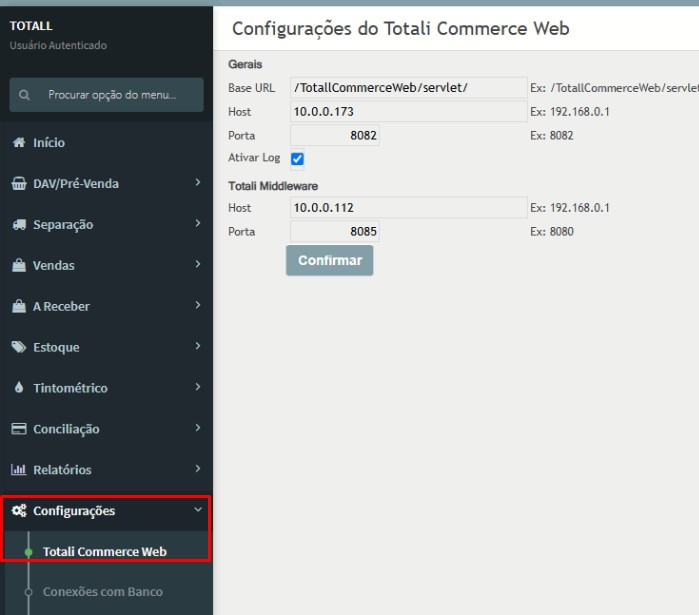Image resolution: width=699 pixels, height=615 pixels.
Task: Open the Relatórios menu label
Action: point(62,470)
